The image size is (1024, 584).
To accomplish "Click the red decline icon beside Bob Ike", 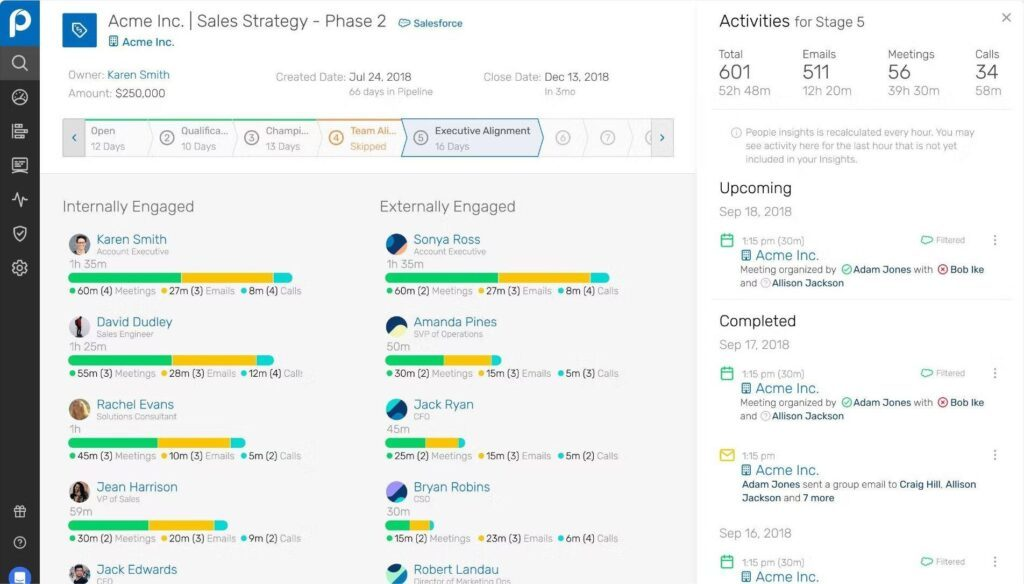I will point(943,269).
